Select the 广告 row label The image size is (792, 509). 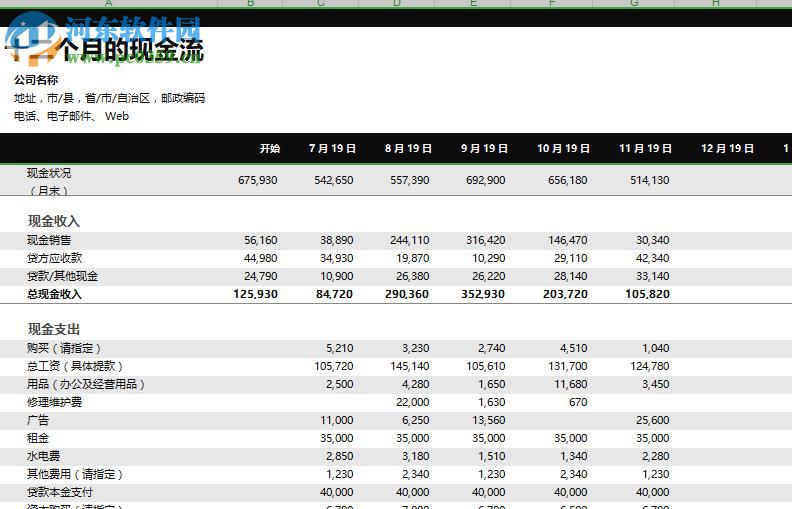[x=38, y=420]
